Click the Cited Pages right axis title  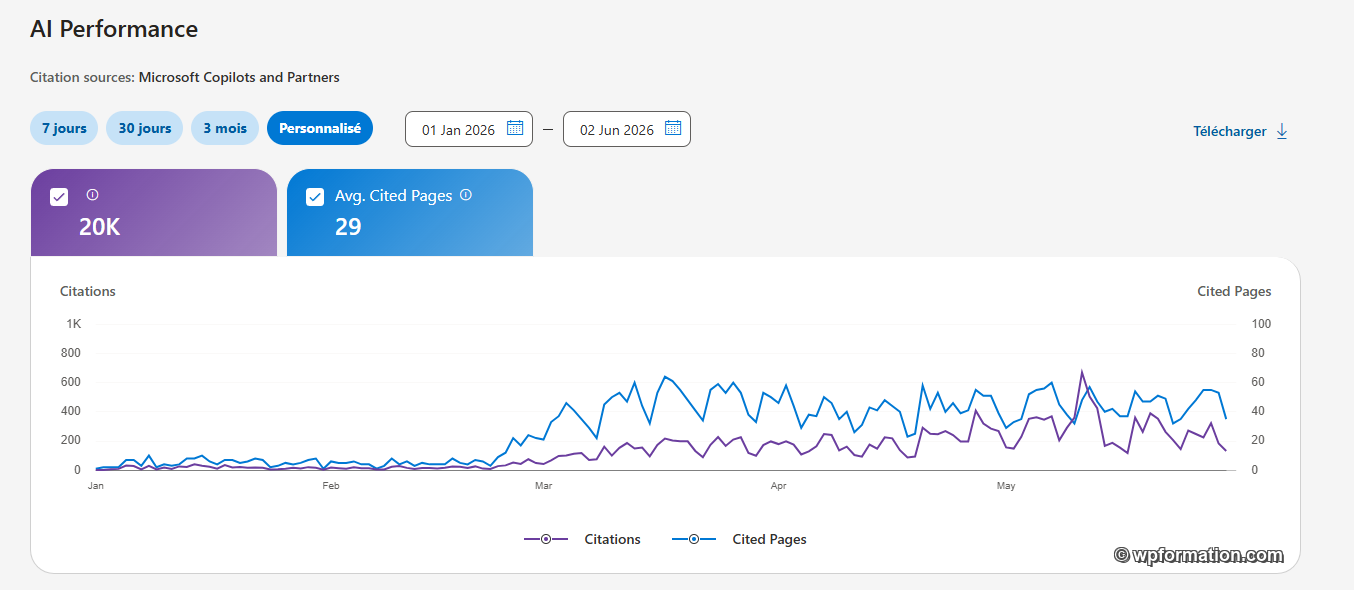tap(1234, 291)
